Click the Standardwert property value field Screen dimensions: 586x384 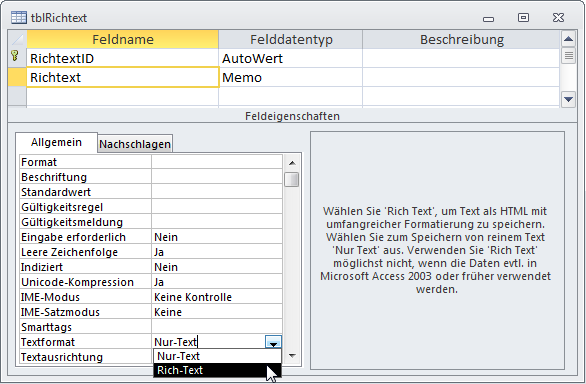tap(217, 192)
